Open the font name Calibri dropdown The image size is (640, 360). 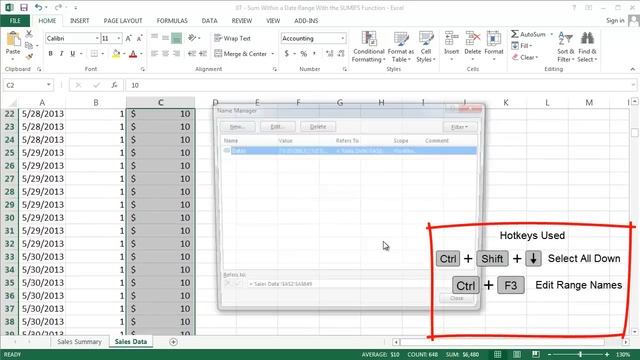(97, 38)
